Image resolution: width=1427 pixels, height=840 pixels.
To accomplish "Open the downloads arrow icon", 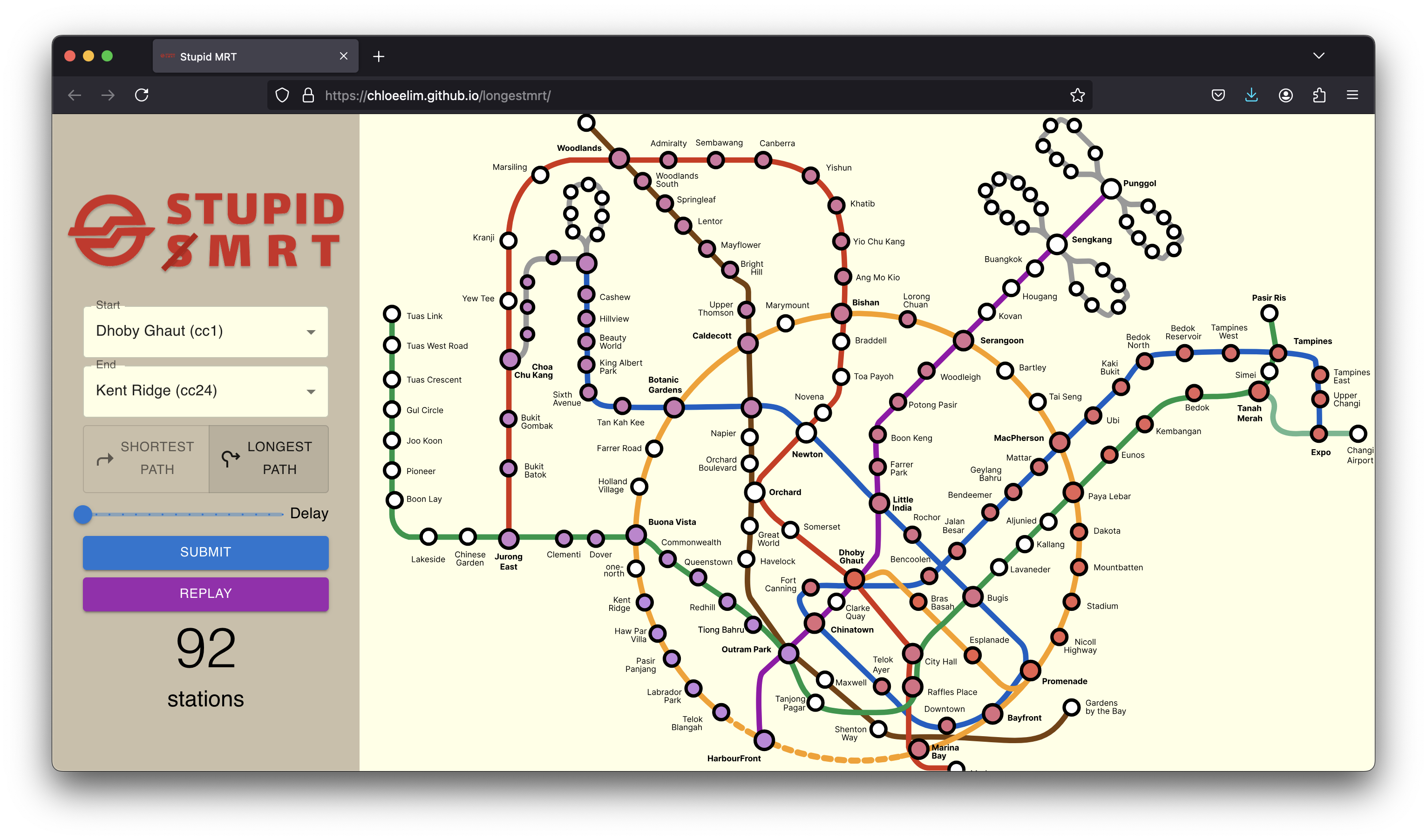I will [1251, 95].
